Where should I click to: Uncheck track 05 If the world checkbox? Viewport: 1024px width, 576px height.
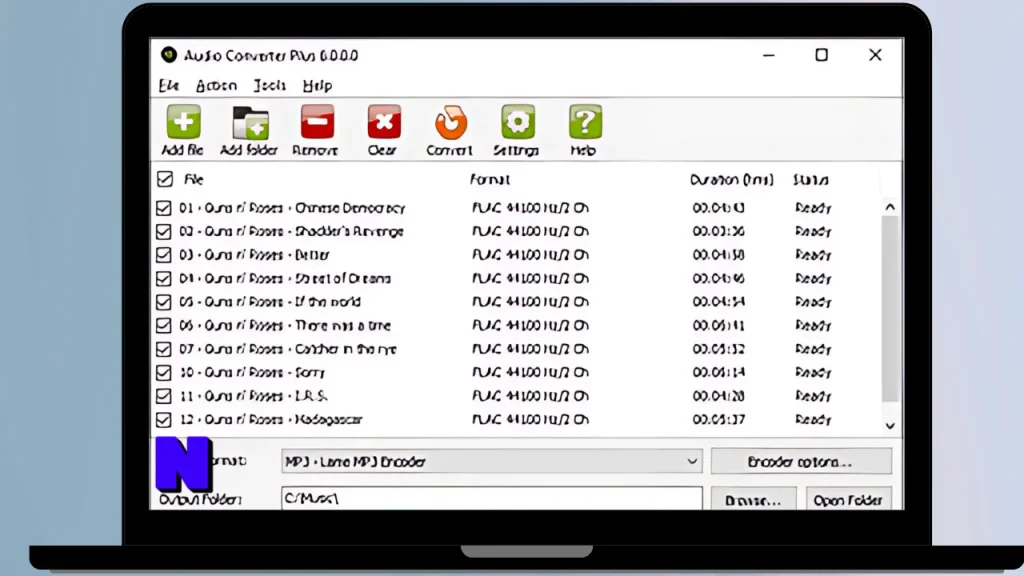[163, 302]
